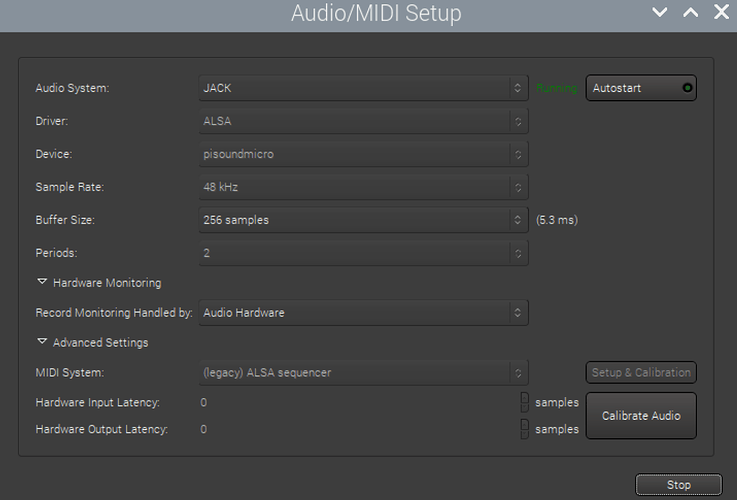Open the Device dropdown showing pisoundmicro
737x500 pixels.
click(x=363, y=154)
